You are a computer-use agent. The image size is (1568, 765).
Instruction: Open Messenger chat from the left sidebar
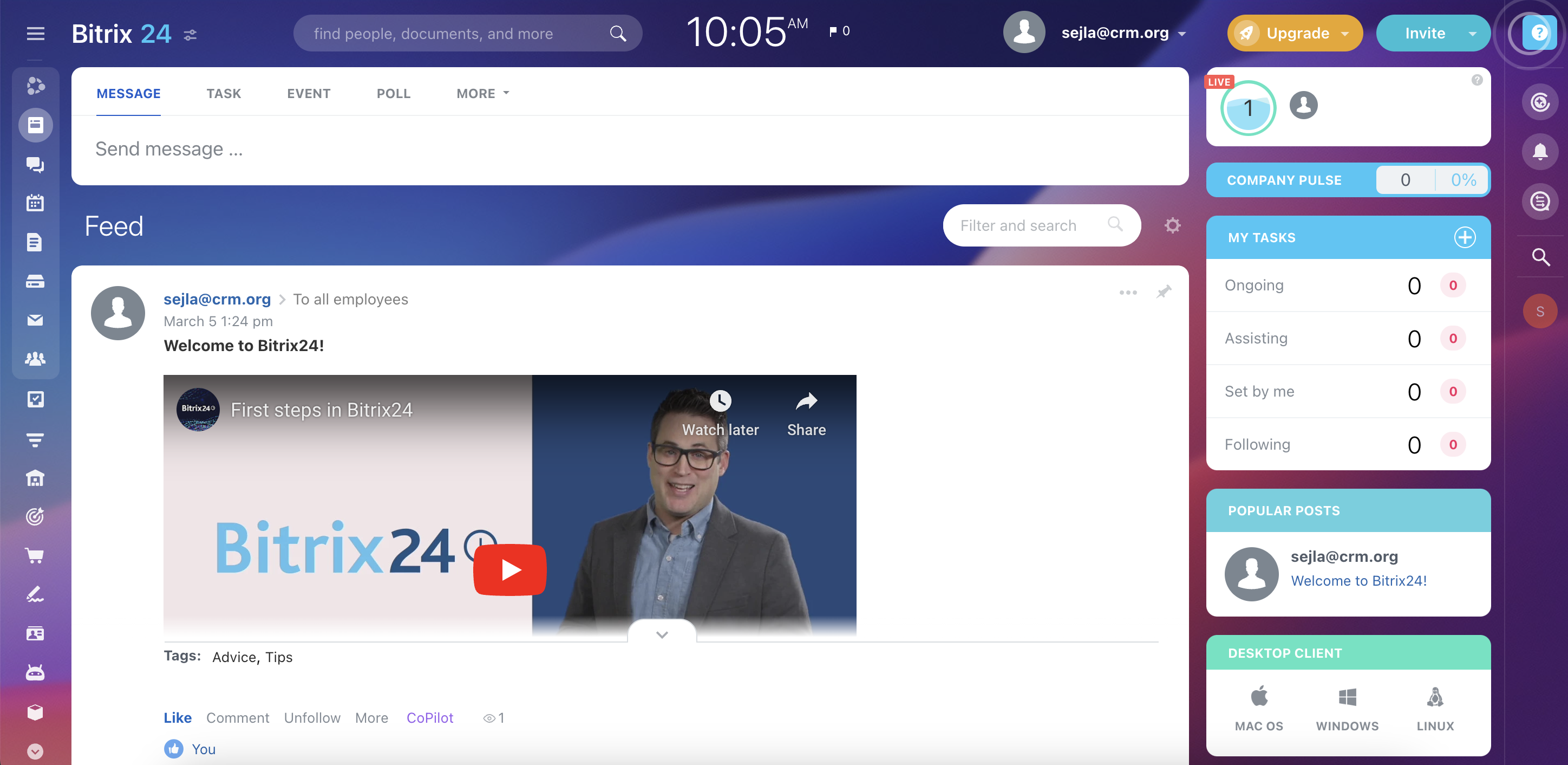[x=35, y=165]
